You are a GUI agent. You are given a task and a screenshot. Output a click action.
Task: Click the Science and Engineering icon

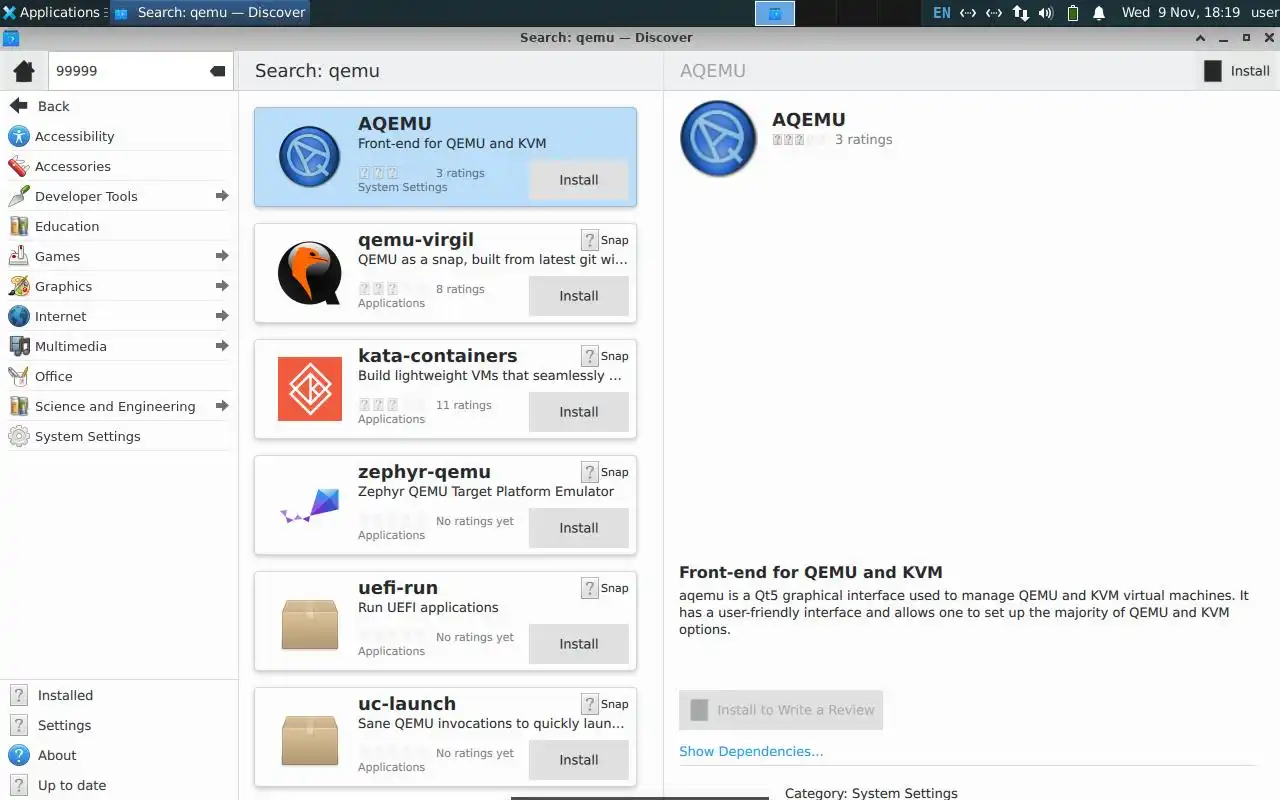[x=18, y=406]
